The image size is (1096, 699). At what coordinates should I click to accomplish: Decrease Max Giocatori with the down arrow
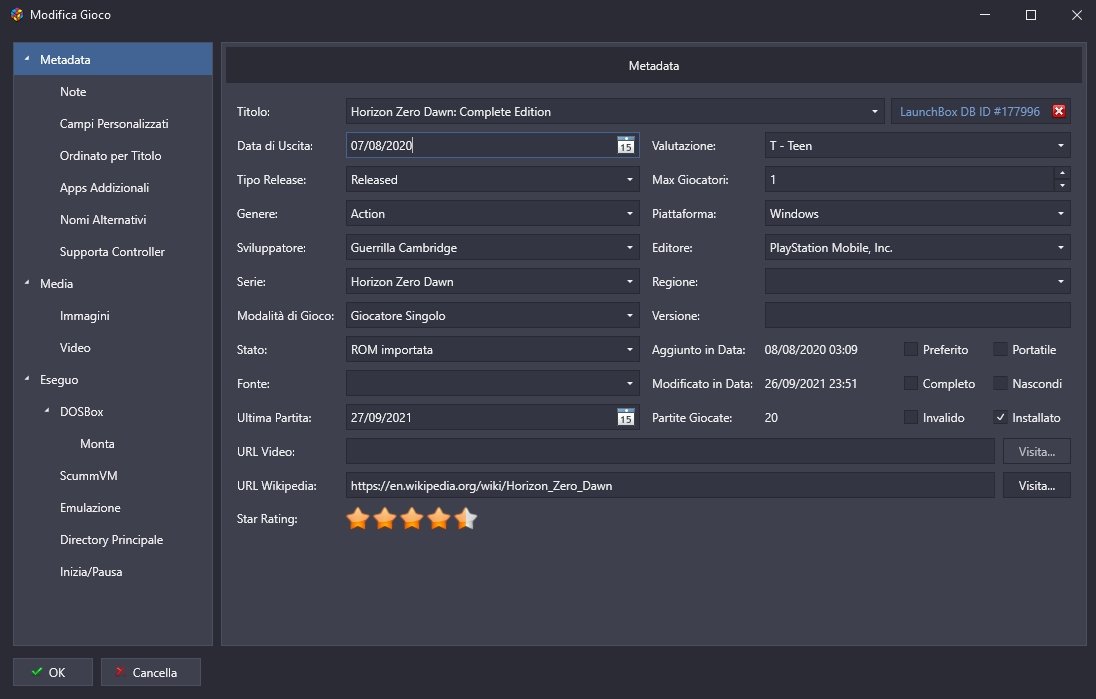coord(1062,186)
